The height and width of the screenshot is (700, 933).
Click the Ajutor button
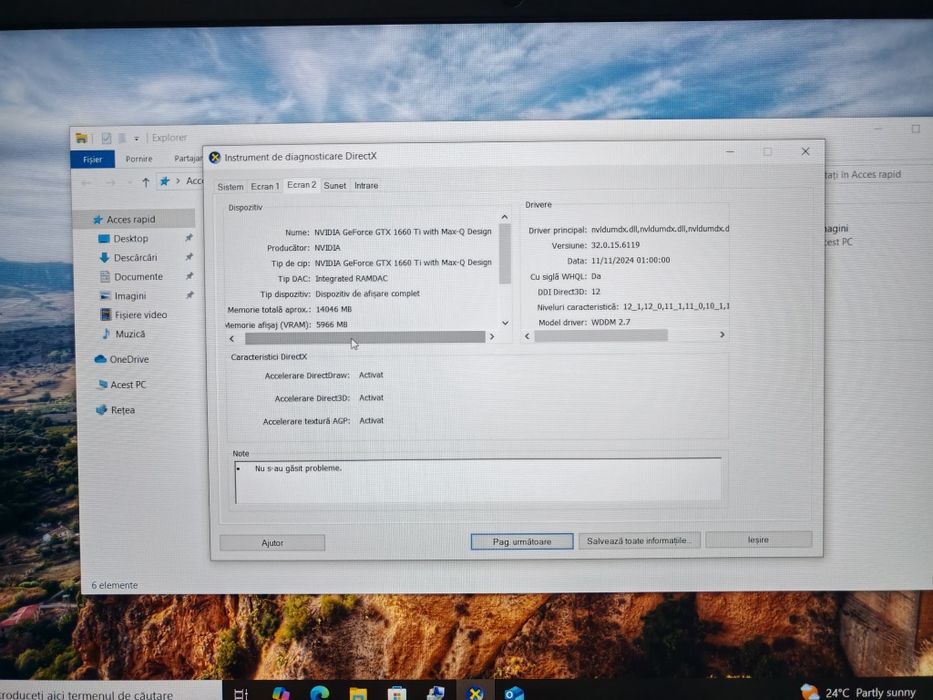[x=273, y=542]
